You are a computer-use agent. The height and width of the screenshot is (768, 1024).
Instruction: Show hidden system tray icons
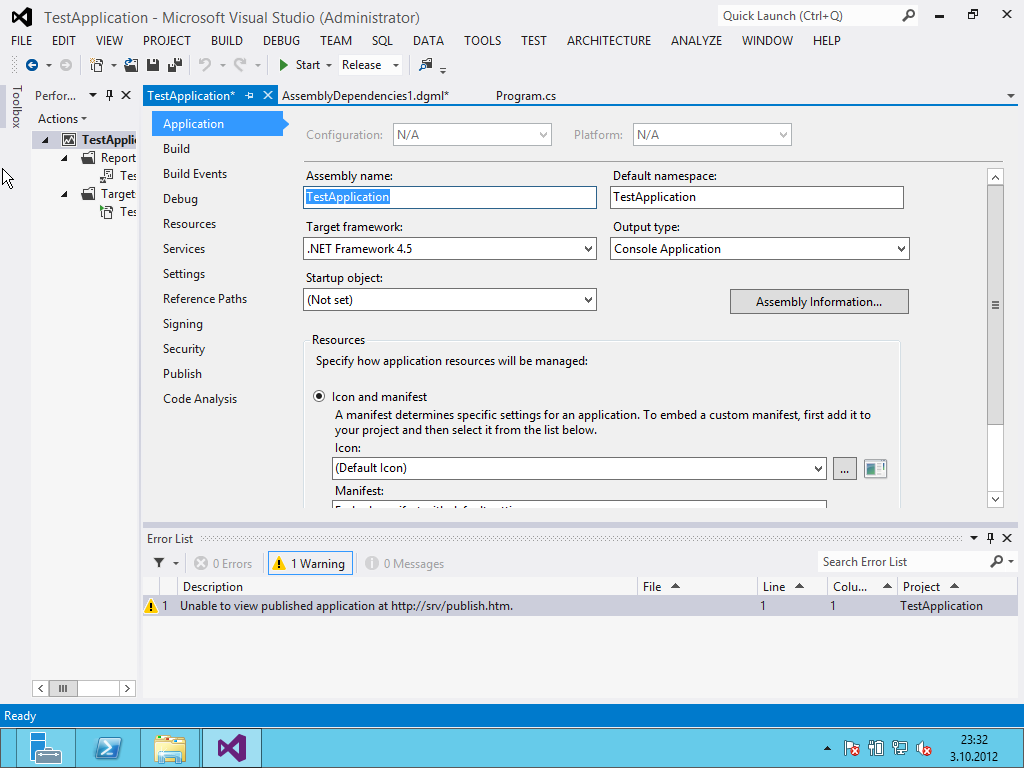[x=827, y=748]
